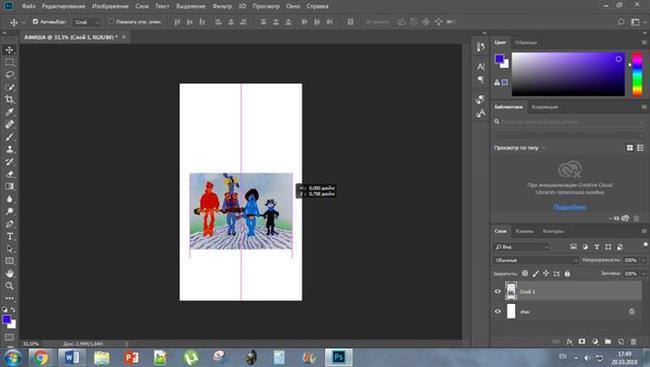Click the hue spectrum slider
The height and width of the screenshot is (367, 650).
[637, 74]
